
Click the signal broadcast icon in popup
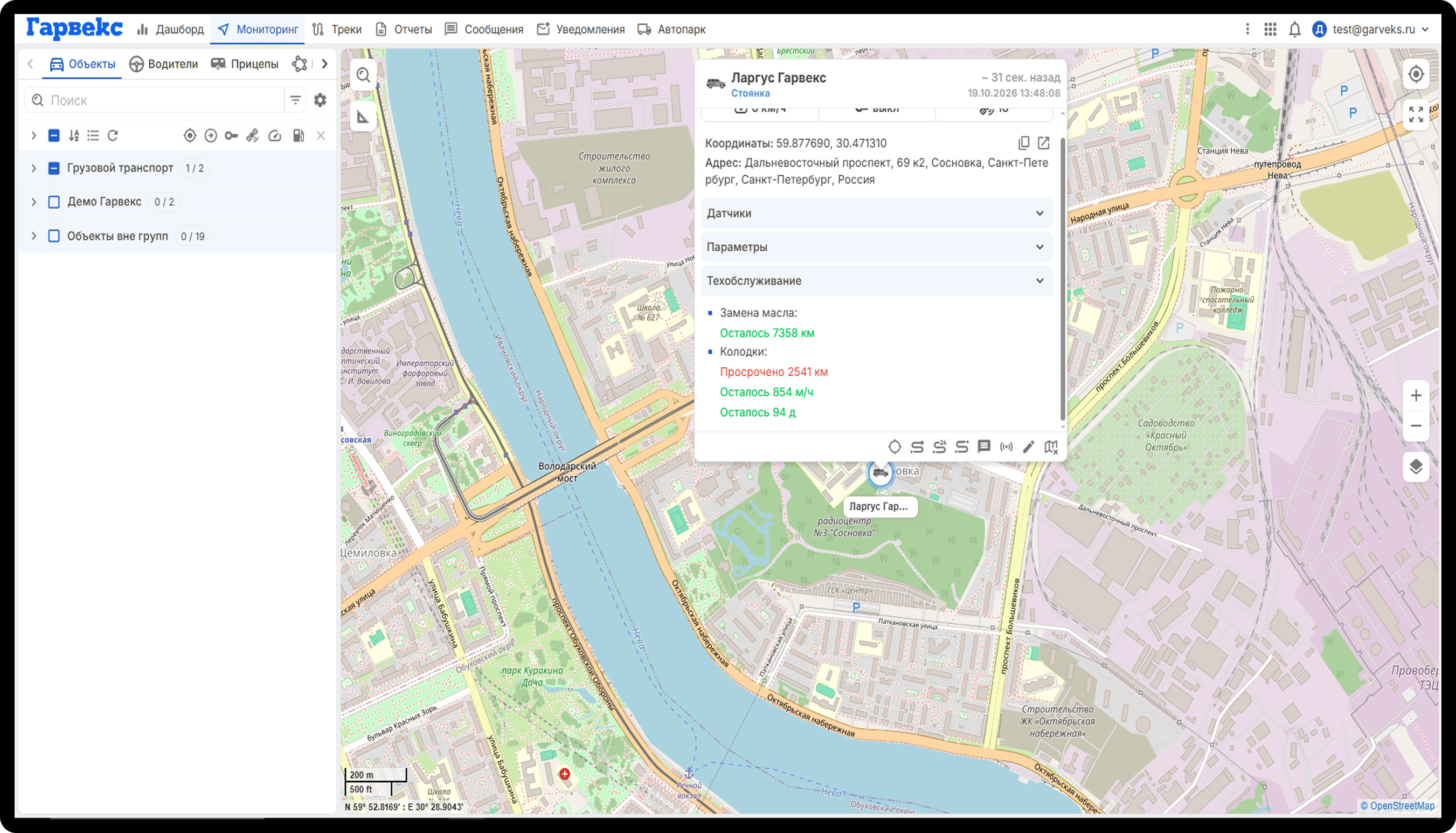click(1006, 447)
